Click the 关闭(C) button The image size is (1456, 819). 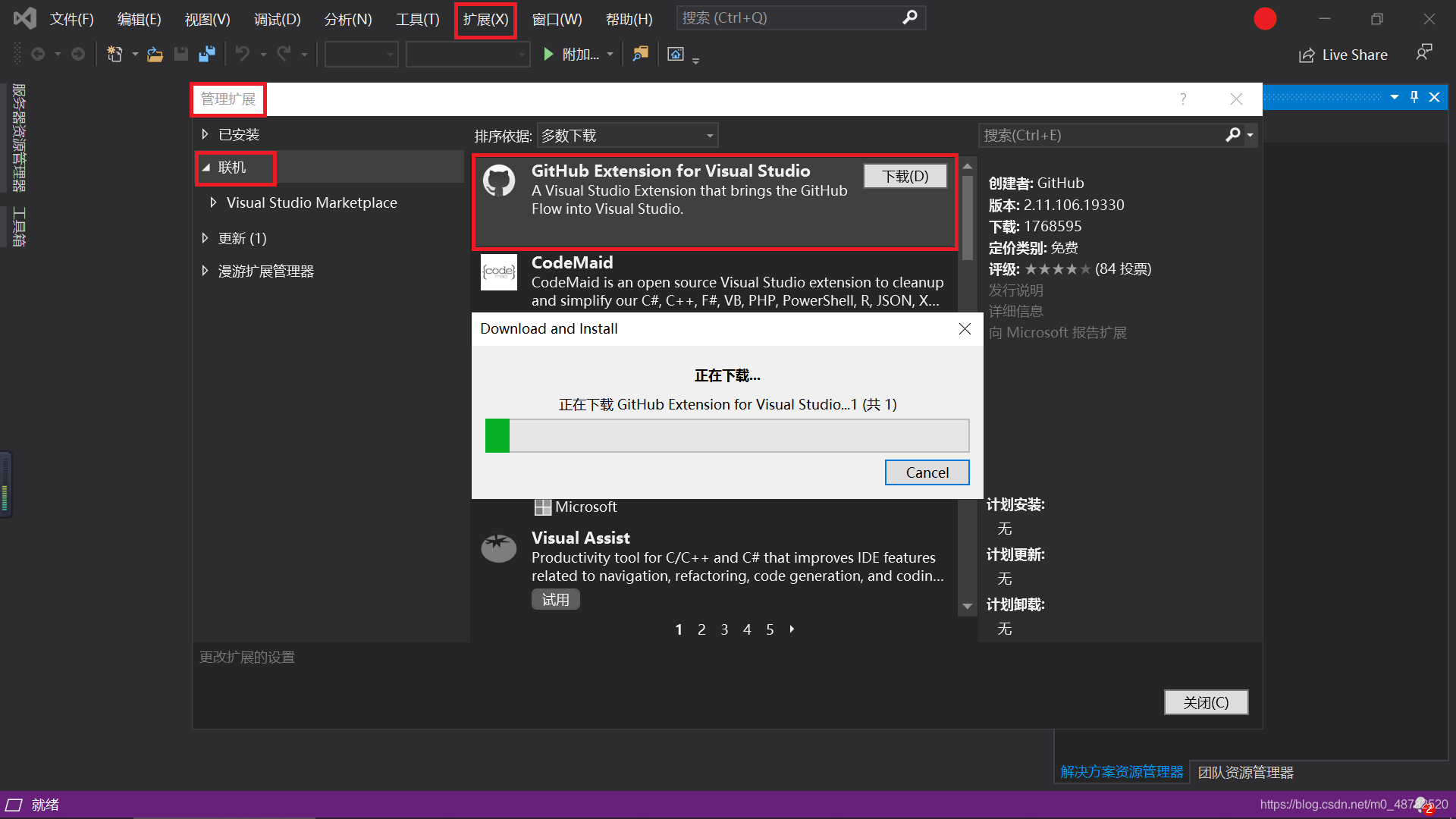tap(1206, 702)
